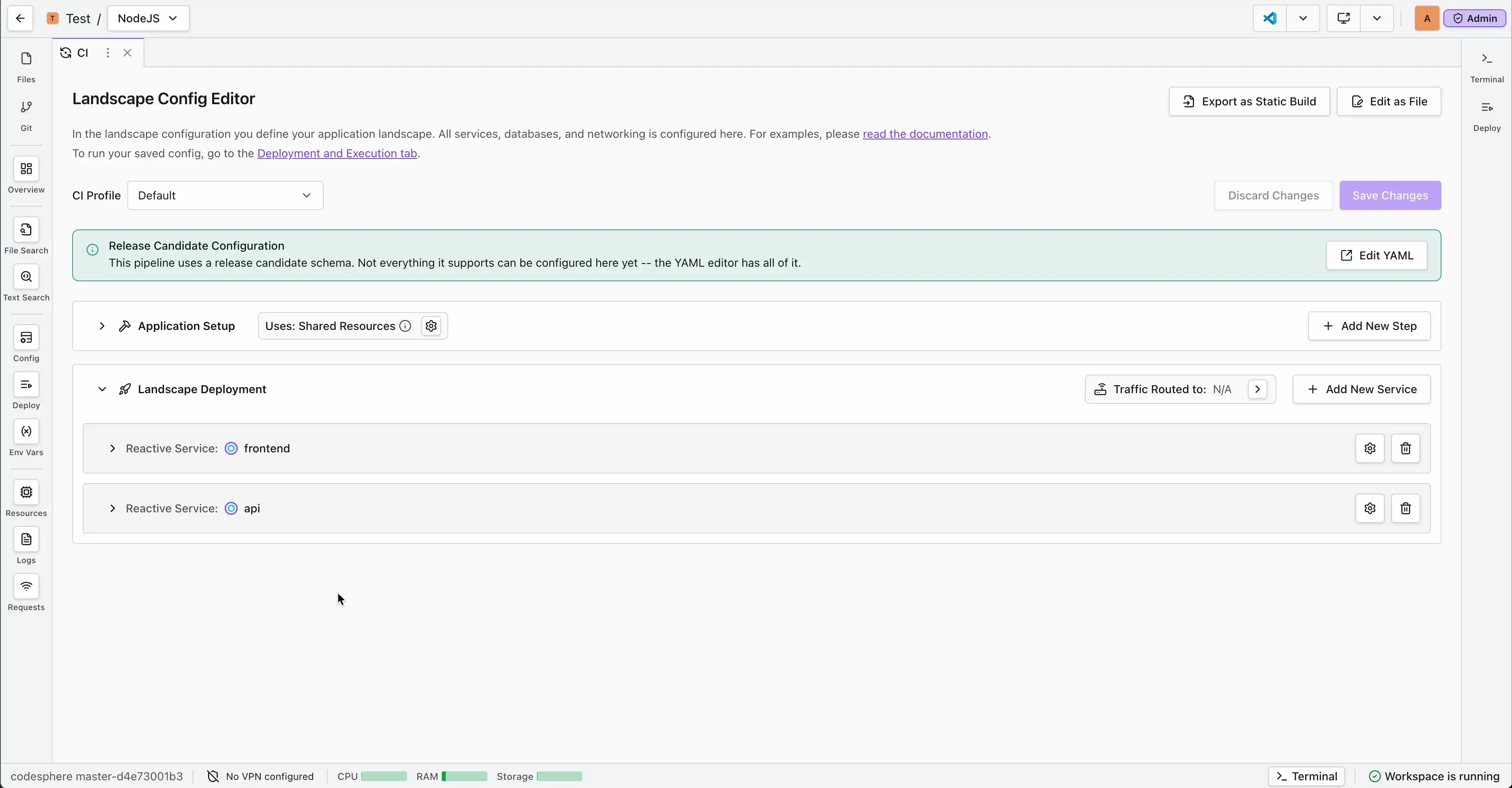
Task: Click the bottom Terminal button
Action: pos(1306,776)
